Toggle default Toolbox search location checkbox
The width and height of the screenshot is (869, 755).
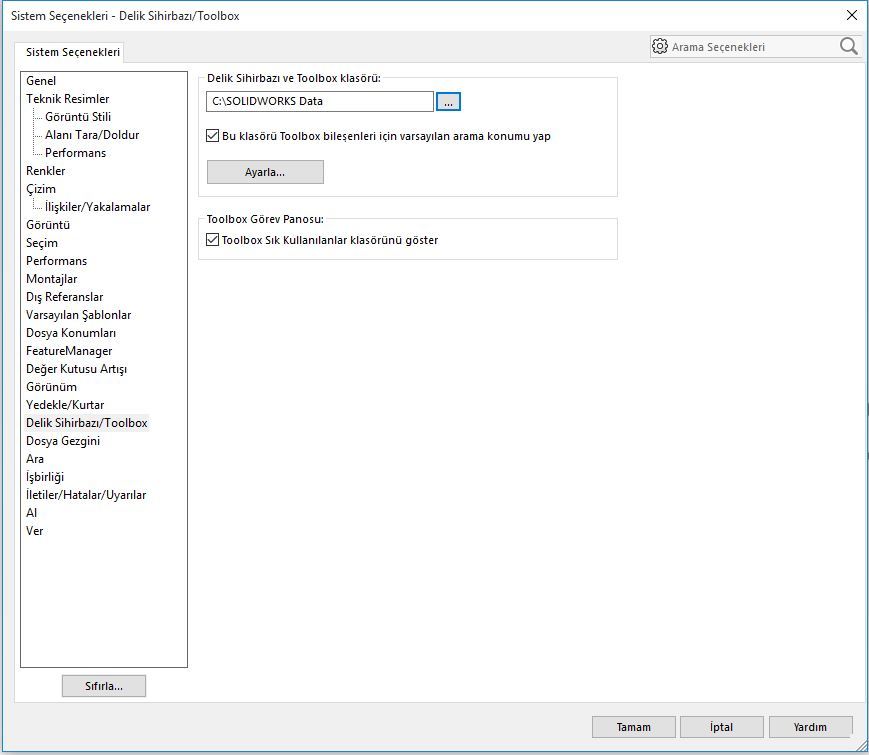(x=212, y=136)
